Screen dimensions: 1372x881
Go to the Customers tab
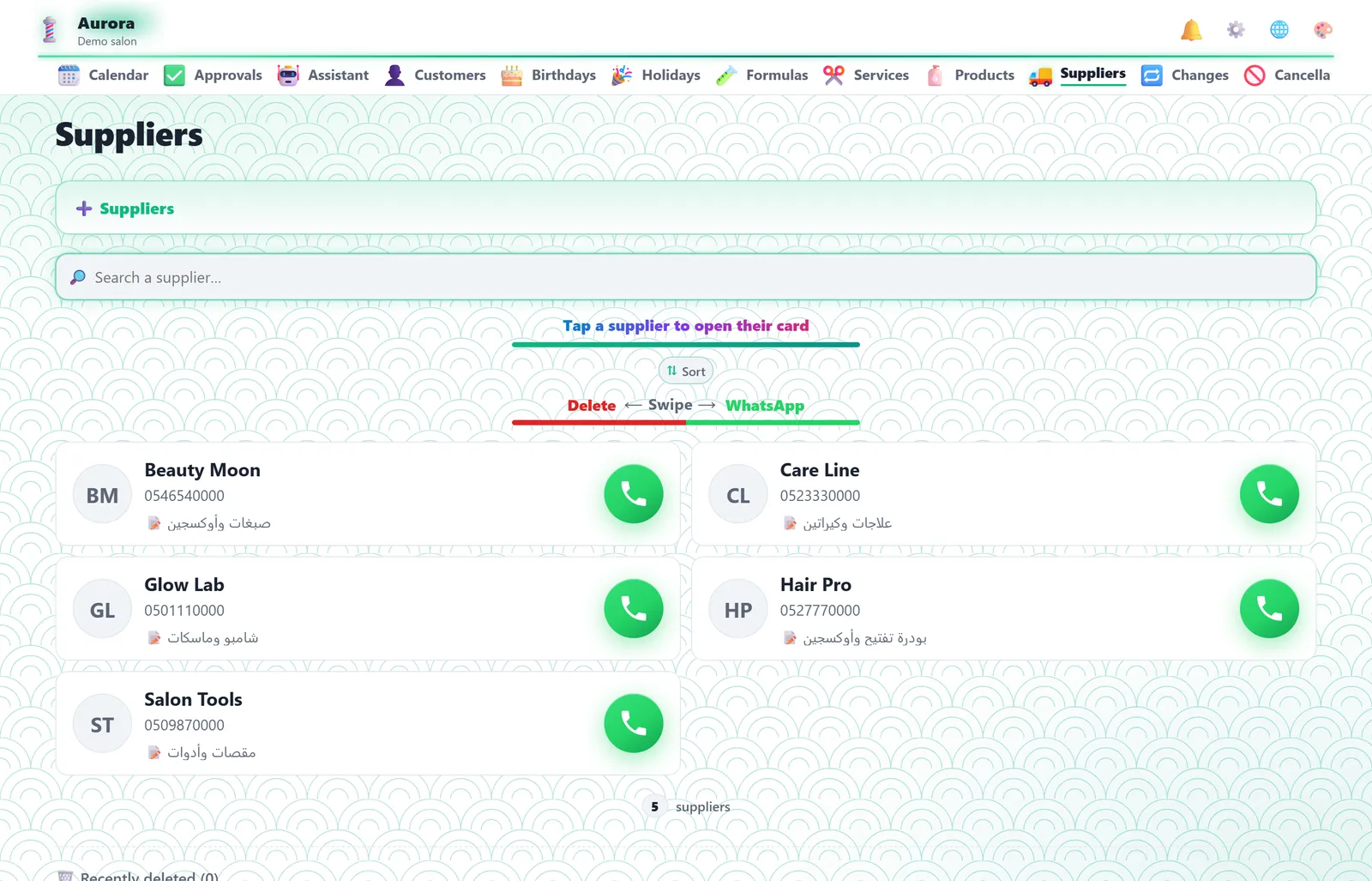point(435,75)
